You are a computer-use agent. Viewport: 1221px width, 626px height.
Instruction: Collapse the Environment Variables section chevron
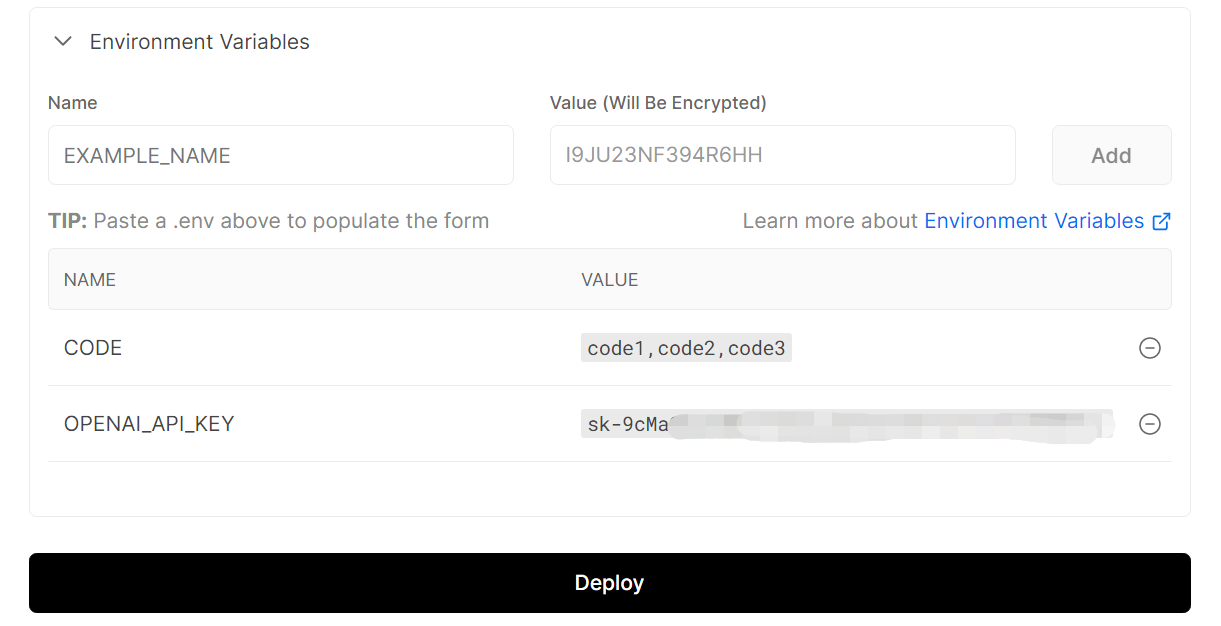click(63, 42)
